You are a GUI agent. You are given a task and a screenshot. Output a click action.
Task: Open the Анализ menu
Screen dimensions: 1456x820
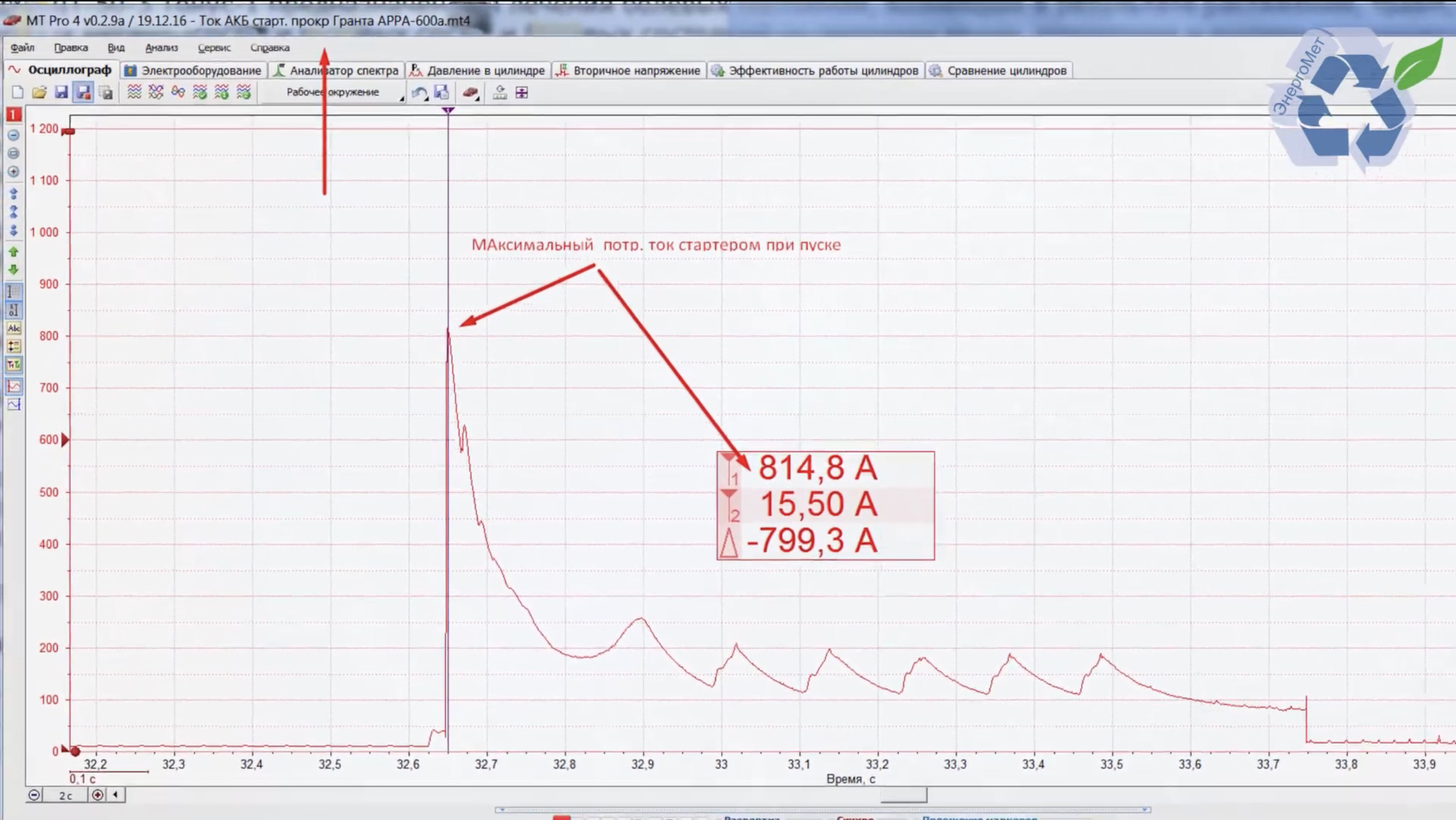point(161,48)
